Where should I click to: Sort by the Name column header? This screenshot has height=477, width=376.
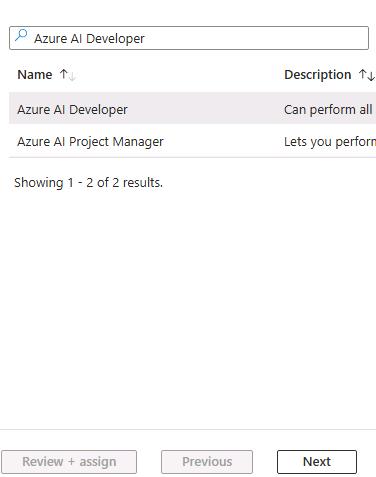(35, 75)
